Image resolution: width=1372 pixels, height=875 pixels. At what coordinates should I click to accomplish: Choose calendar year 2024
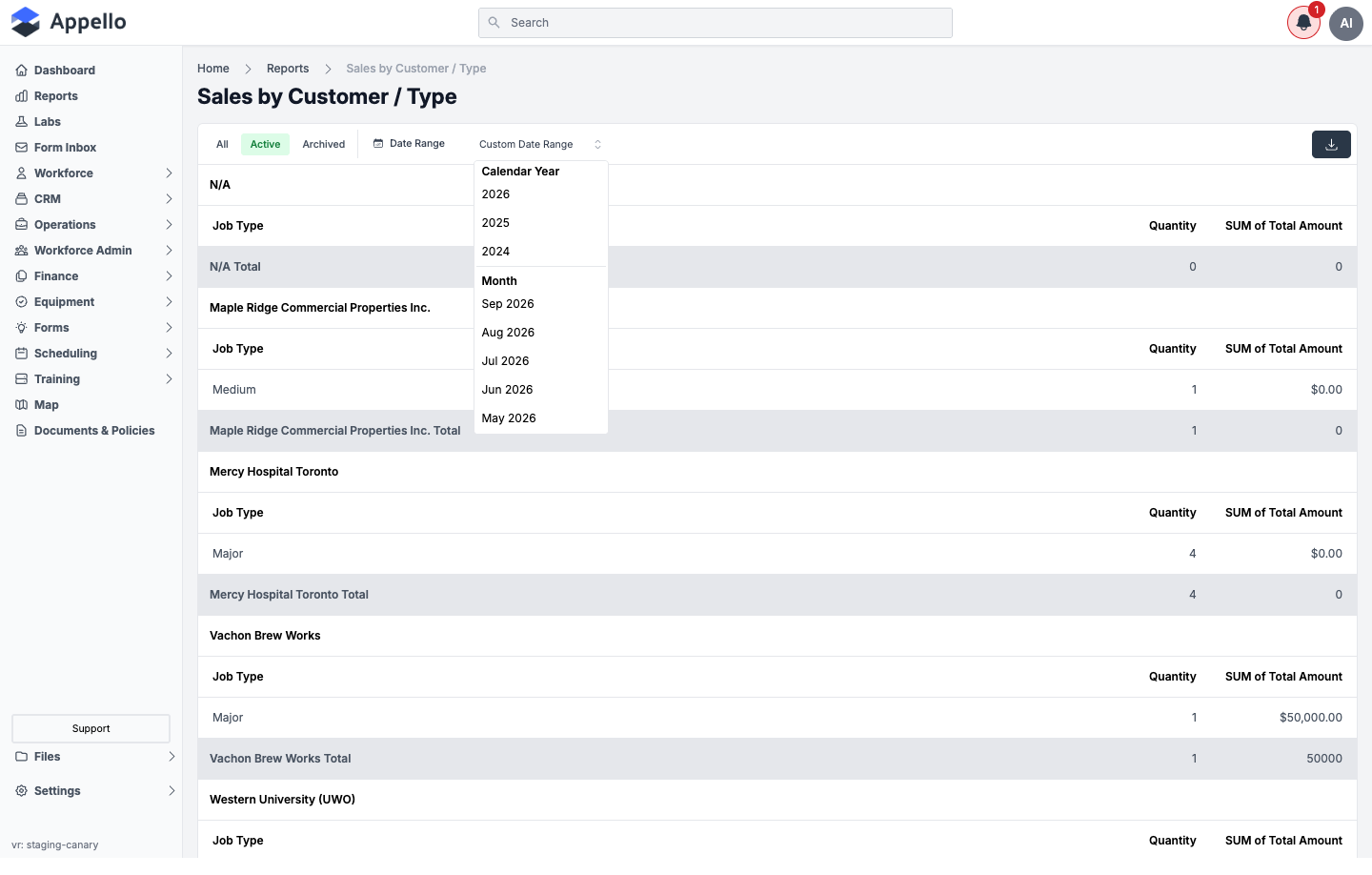pyautogui.click(x=540, y=252)
